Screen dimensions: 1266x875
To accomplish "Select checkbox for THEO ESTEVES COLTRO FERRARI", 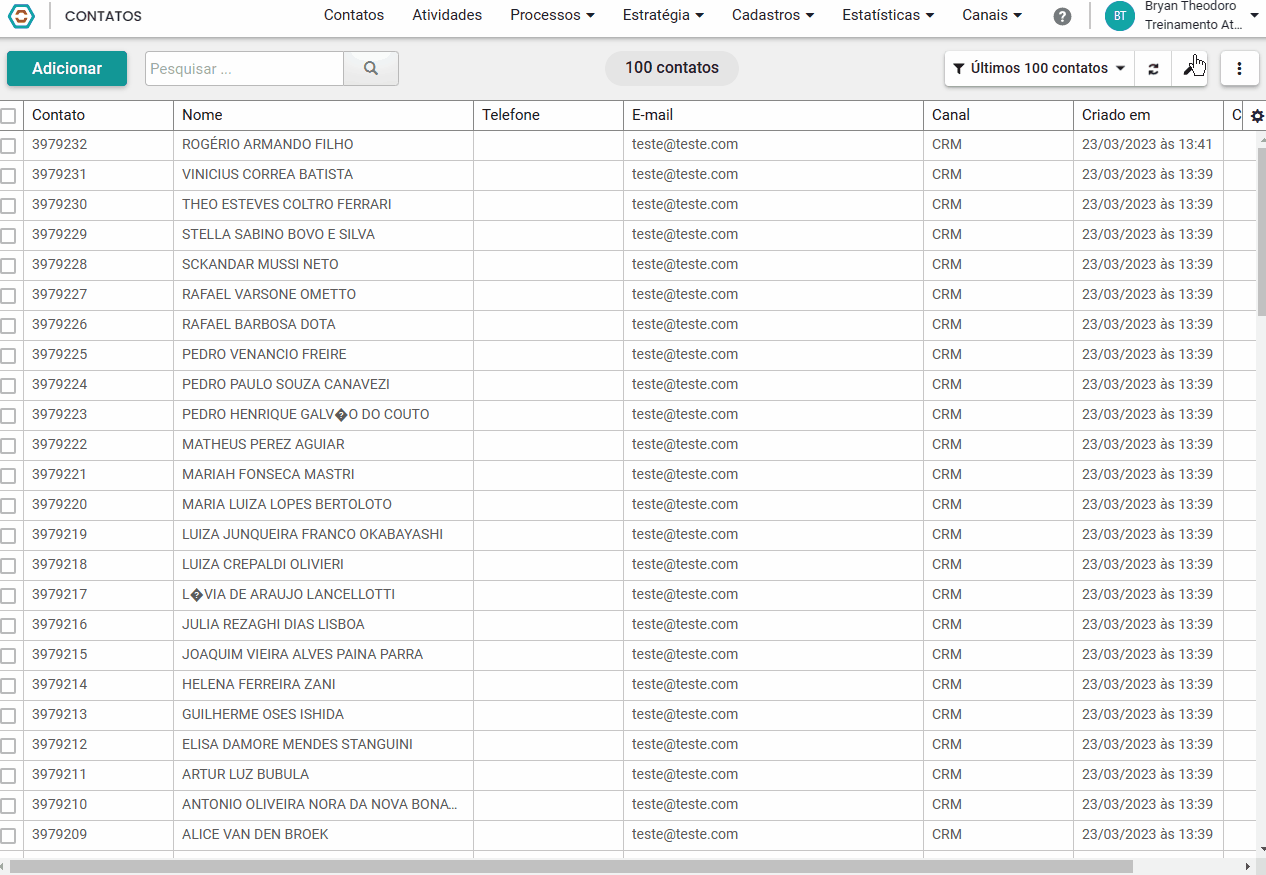I will (x=8, y=206).
